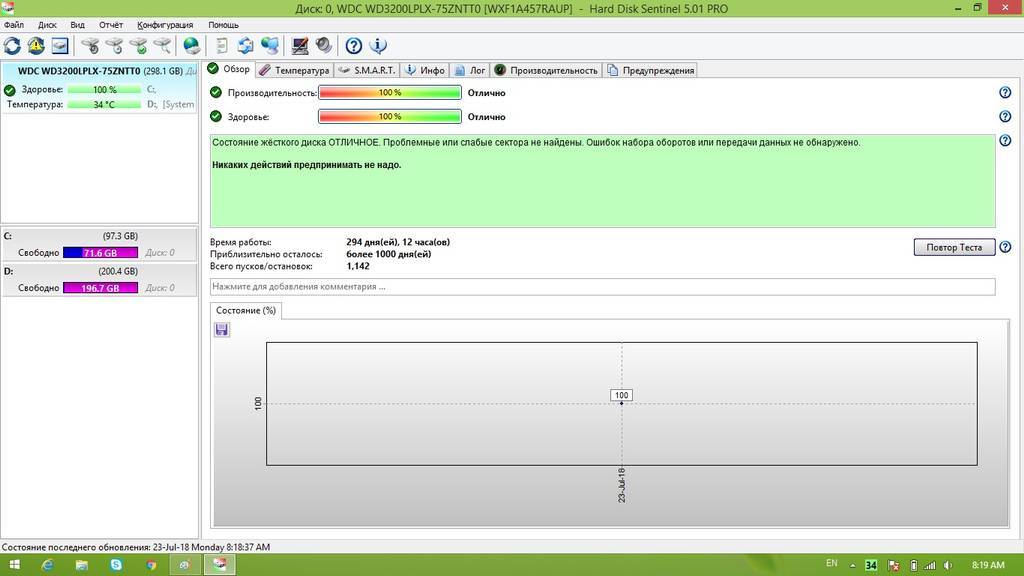This screenshot has width=1024, height=576.
Task: Switch to the Предупреждения tab
Action: click(650, 70)
